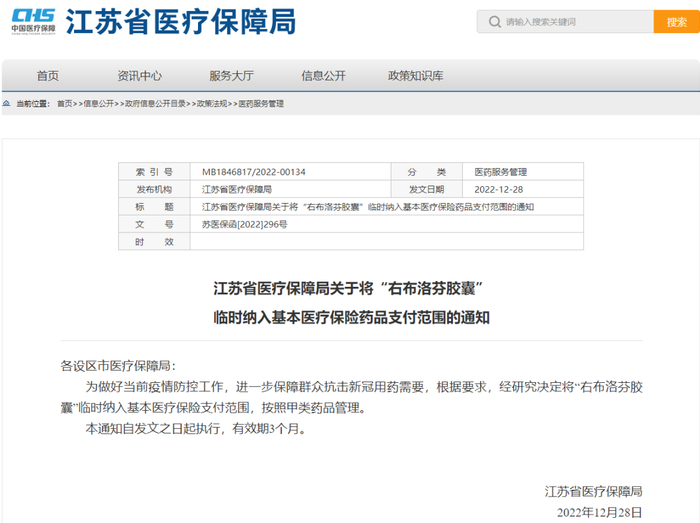
Task: Click the 文号 label cell
Action: pyautogui.click(x=154, y=224)
